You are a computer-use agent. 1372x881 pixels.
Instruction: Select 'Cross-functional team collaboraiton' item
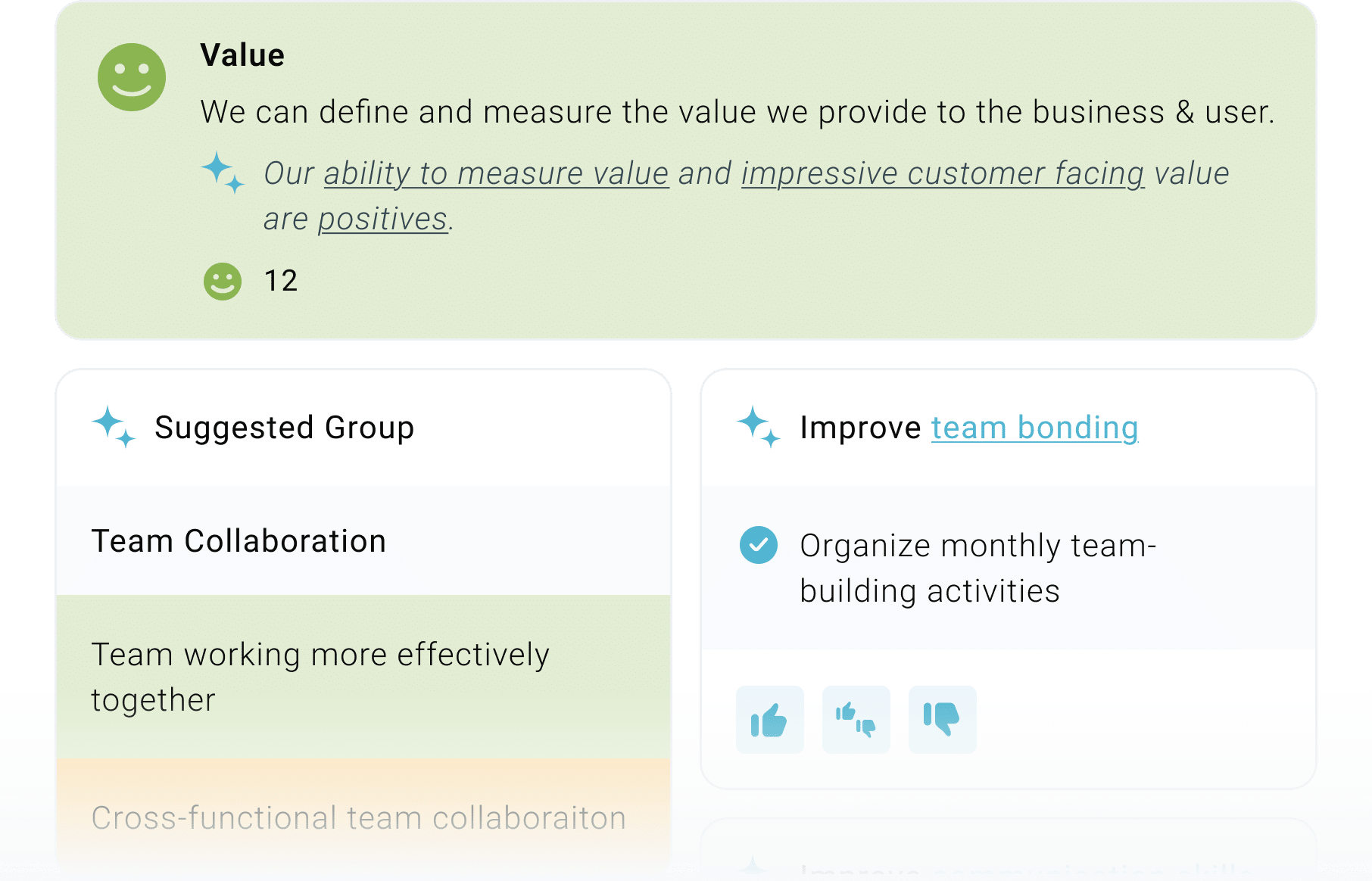[363, 818]
